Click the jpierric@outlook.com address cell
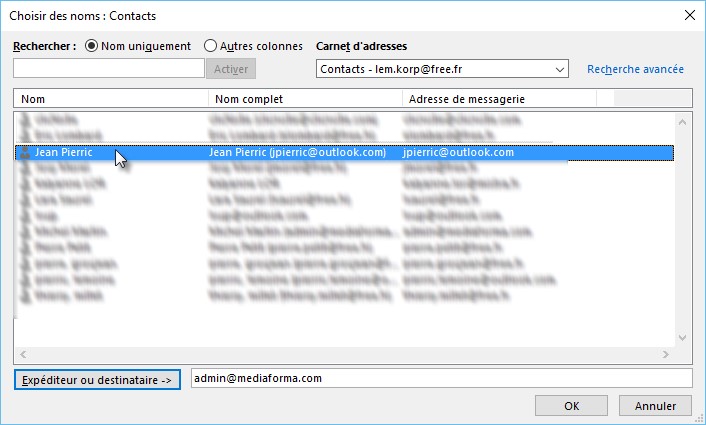This screenshot has height=425, width=706. [x=458, y=152]
